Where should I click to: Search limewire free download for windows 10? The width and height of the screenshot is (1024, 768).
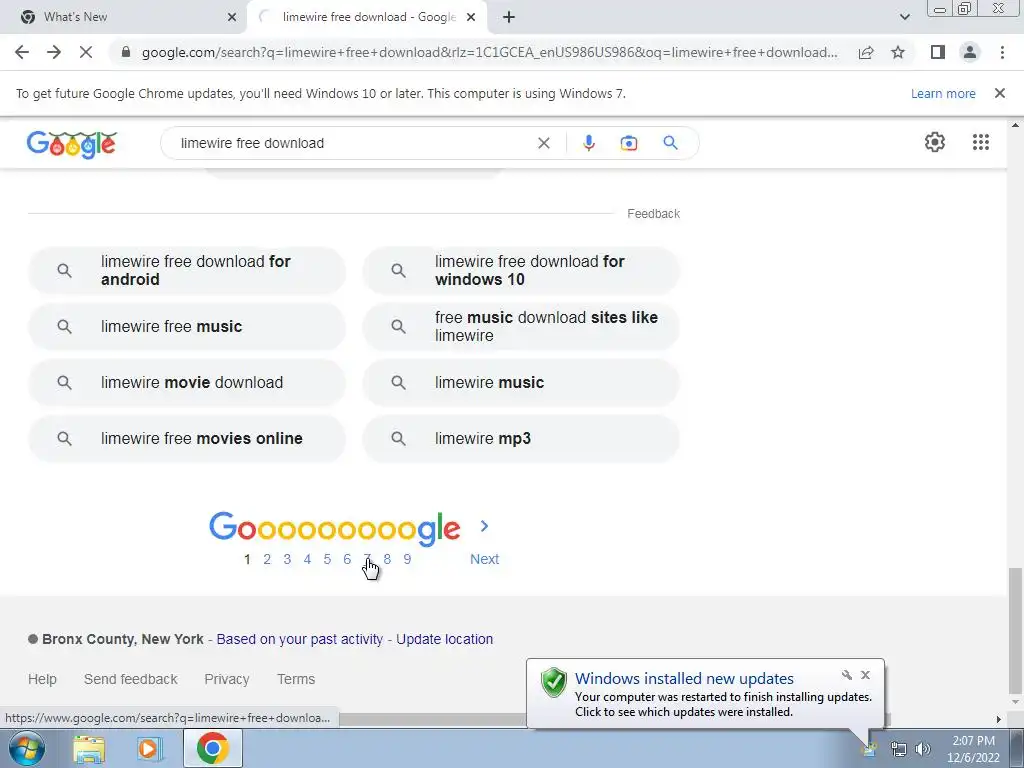click(x=521, y=270)
